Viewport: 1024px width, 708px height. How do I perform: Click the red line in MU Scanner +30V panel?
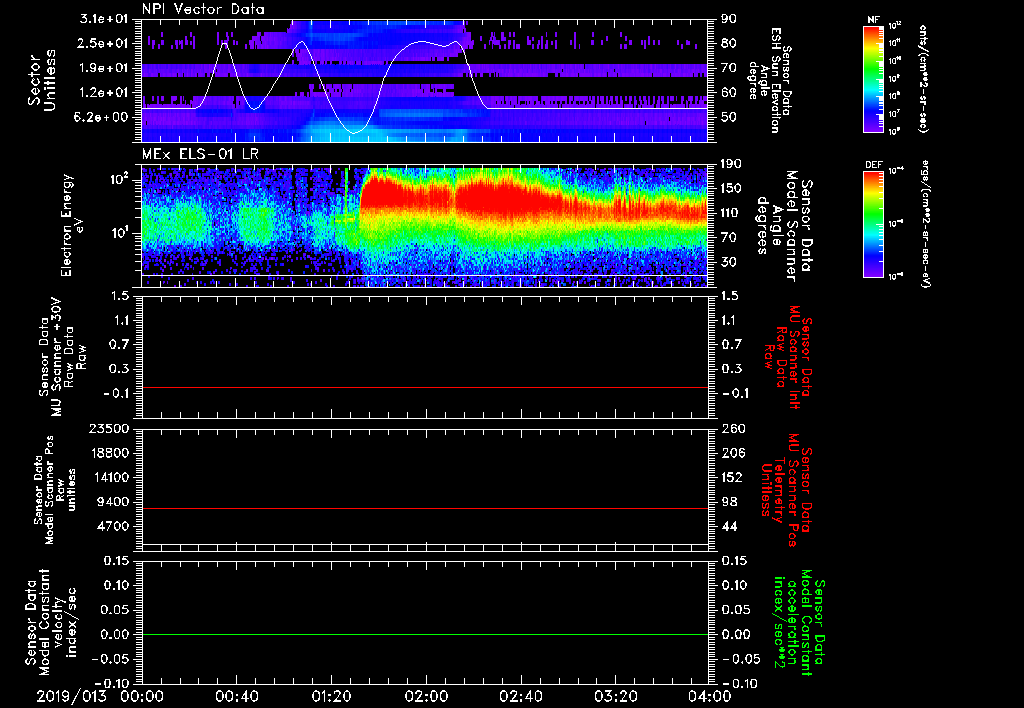pos(425,387)
